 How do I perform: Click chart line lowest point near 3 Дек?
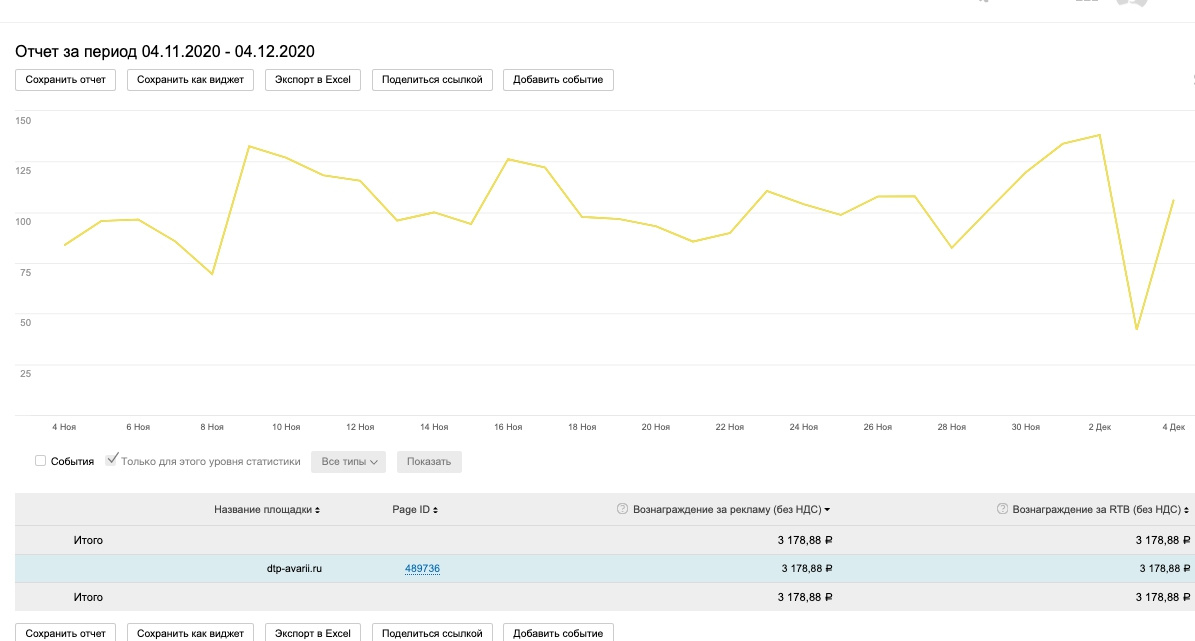1137,329
